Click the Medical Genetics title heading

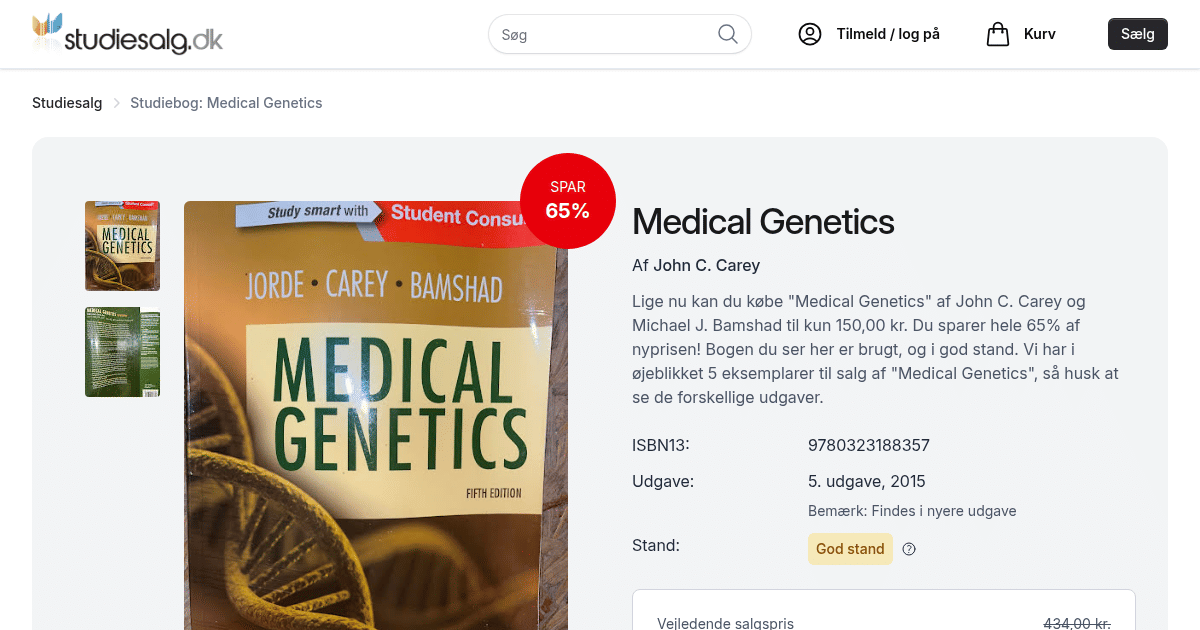pos(763,221)
